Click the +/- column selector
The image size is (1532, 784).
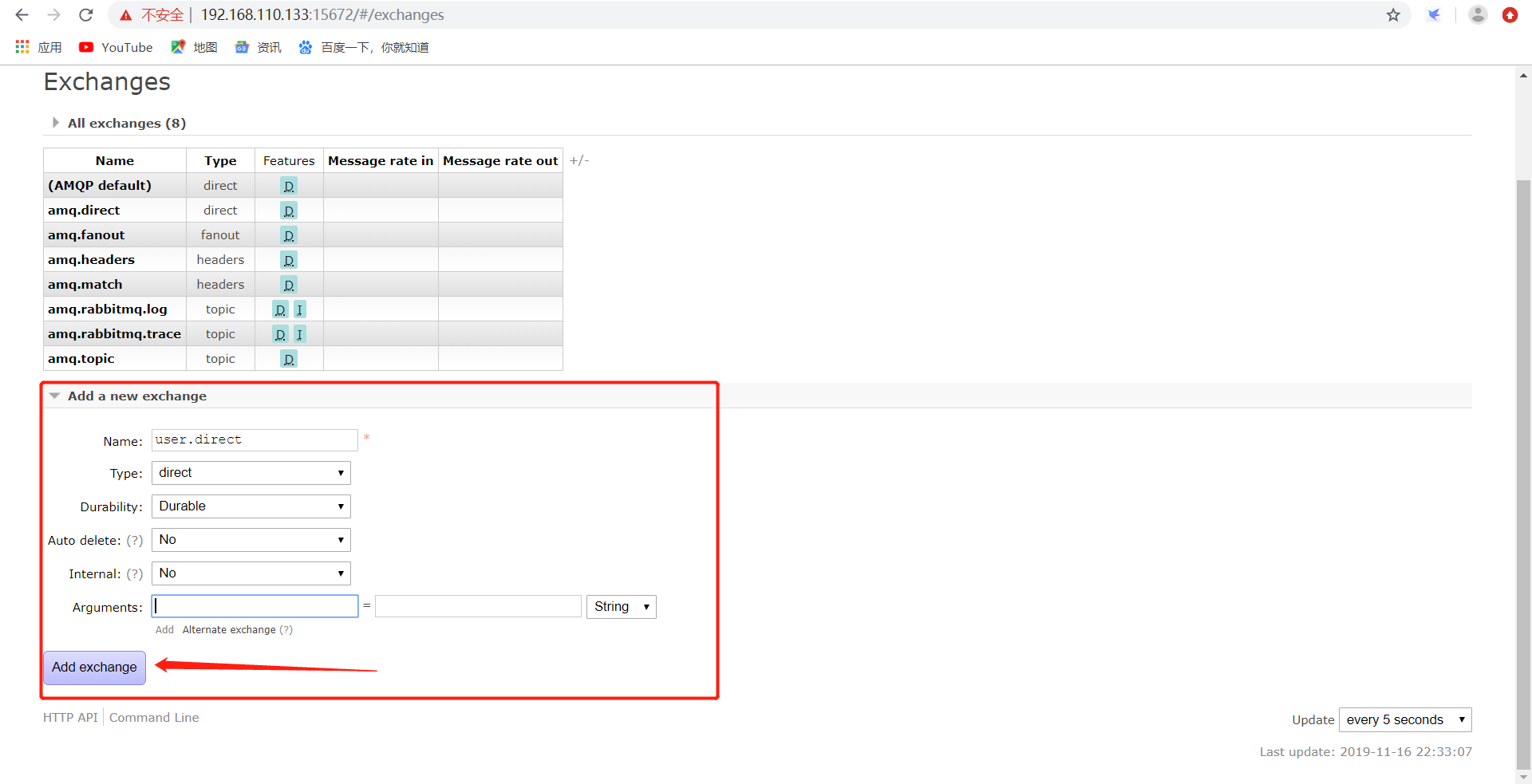click(x=579, y=160)
